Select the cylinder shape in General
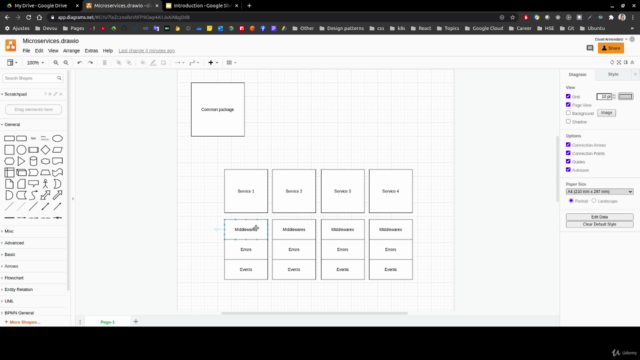 [33, 161]
